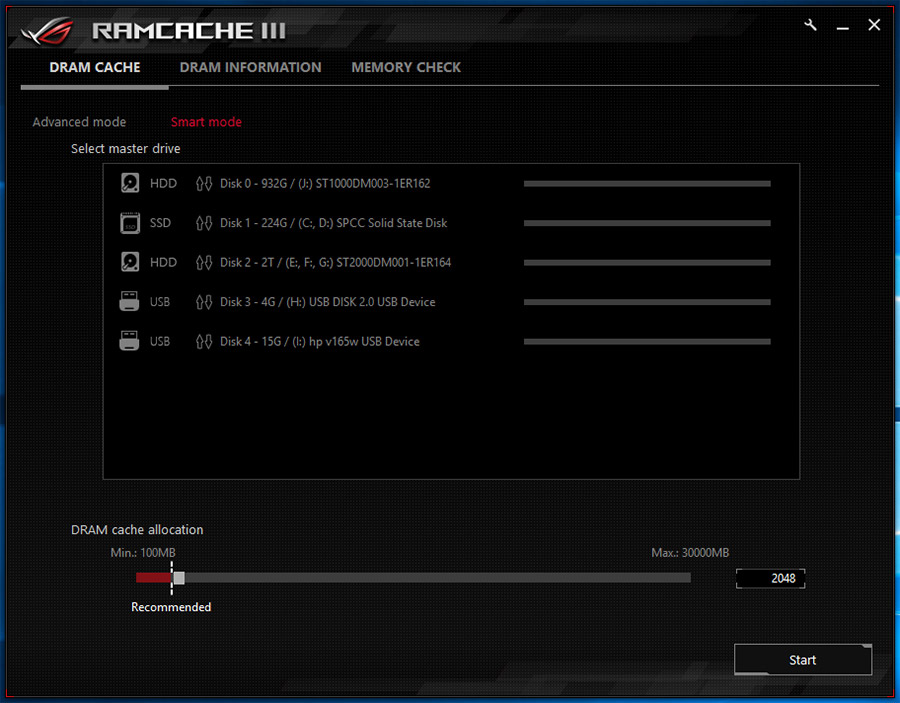The width and height of the screenshot is (900, 703).
Task: Click the USB drive icon for Disk 4
Action: tap(129, 341)
